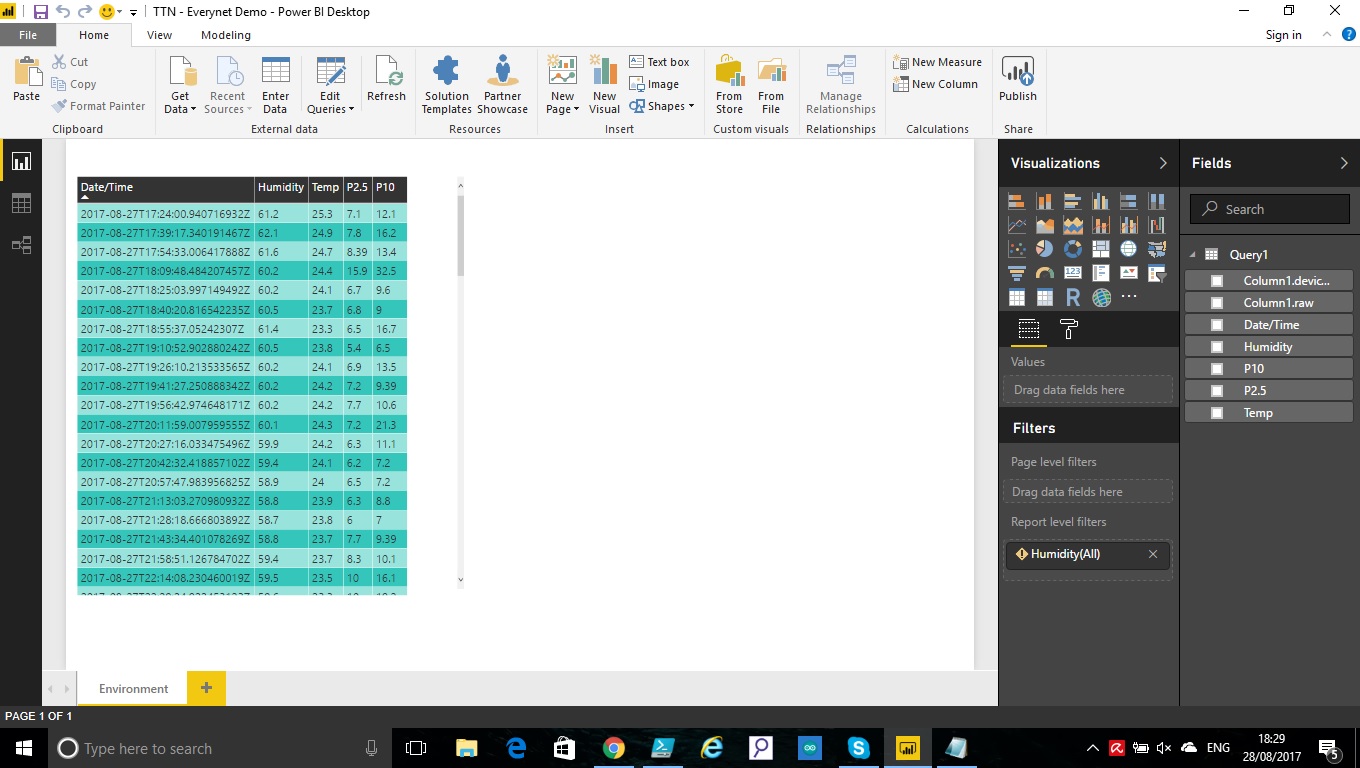Collapse the Visualizations pane chevron
Viewport: 1360px width, 768px height.
tap(1163, 163)
